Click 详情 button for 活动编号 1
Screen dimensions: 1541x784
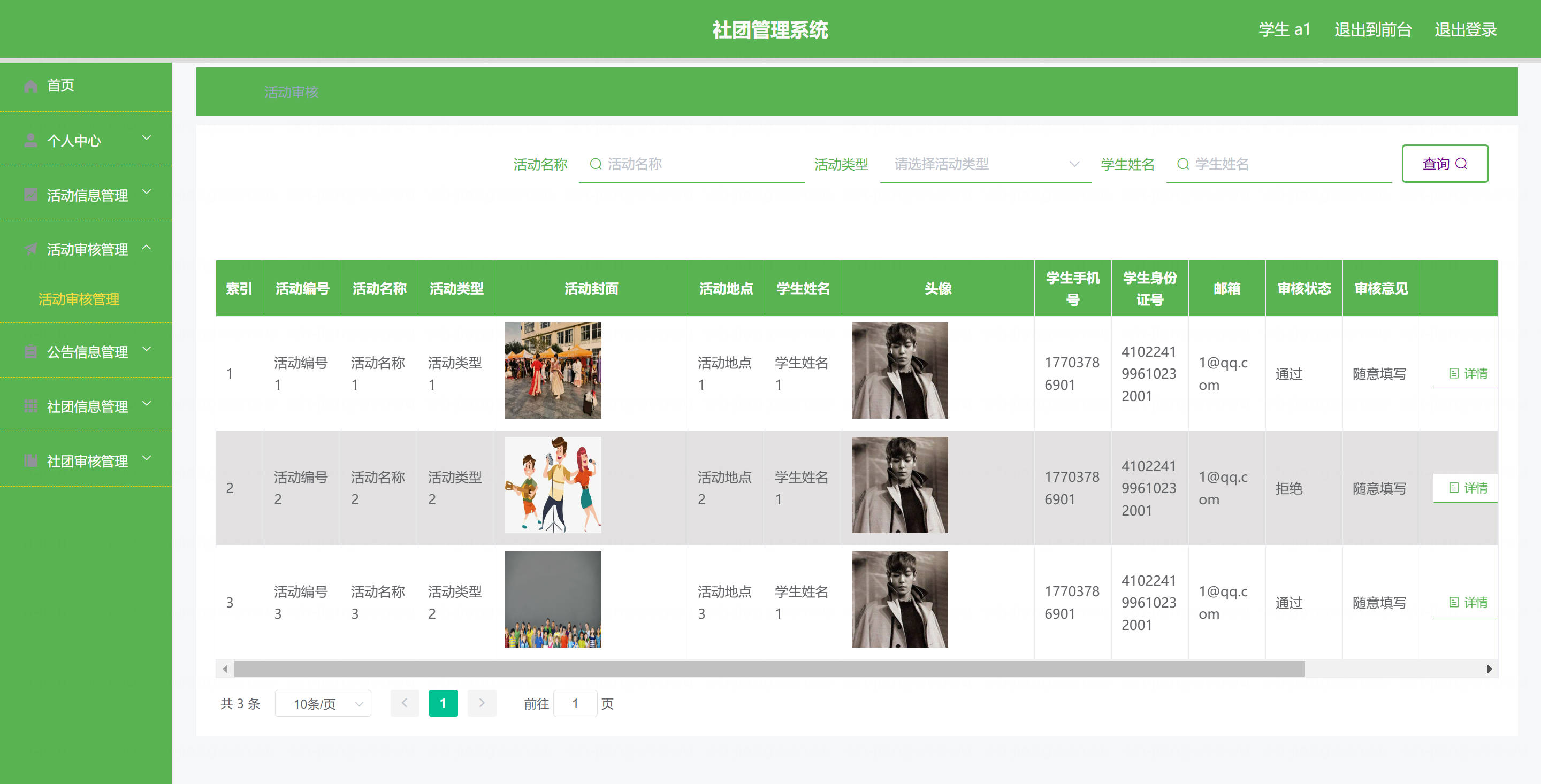point(1467,374)
